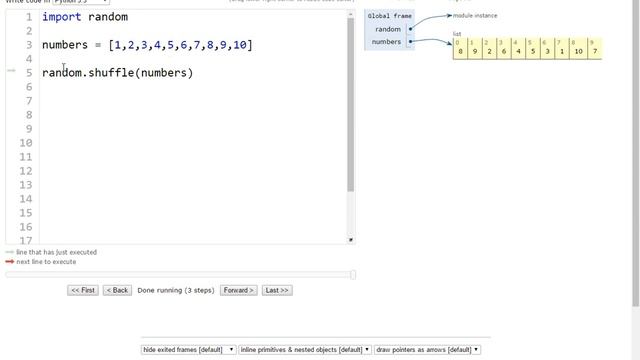This screenshot has width=640, height=360.
Task: Click list cell index 3 holding 6
Action: tap(504, 49)
